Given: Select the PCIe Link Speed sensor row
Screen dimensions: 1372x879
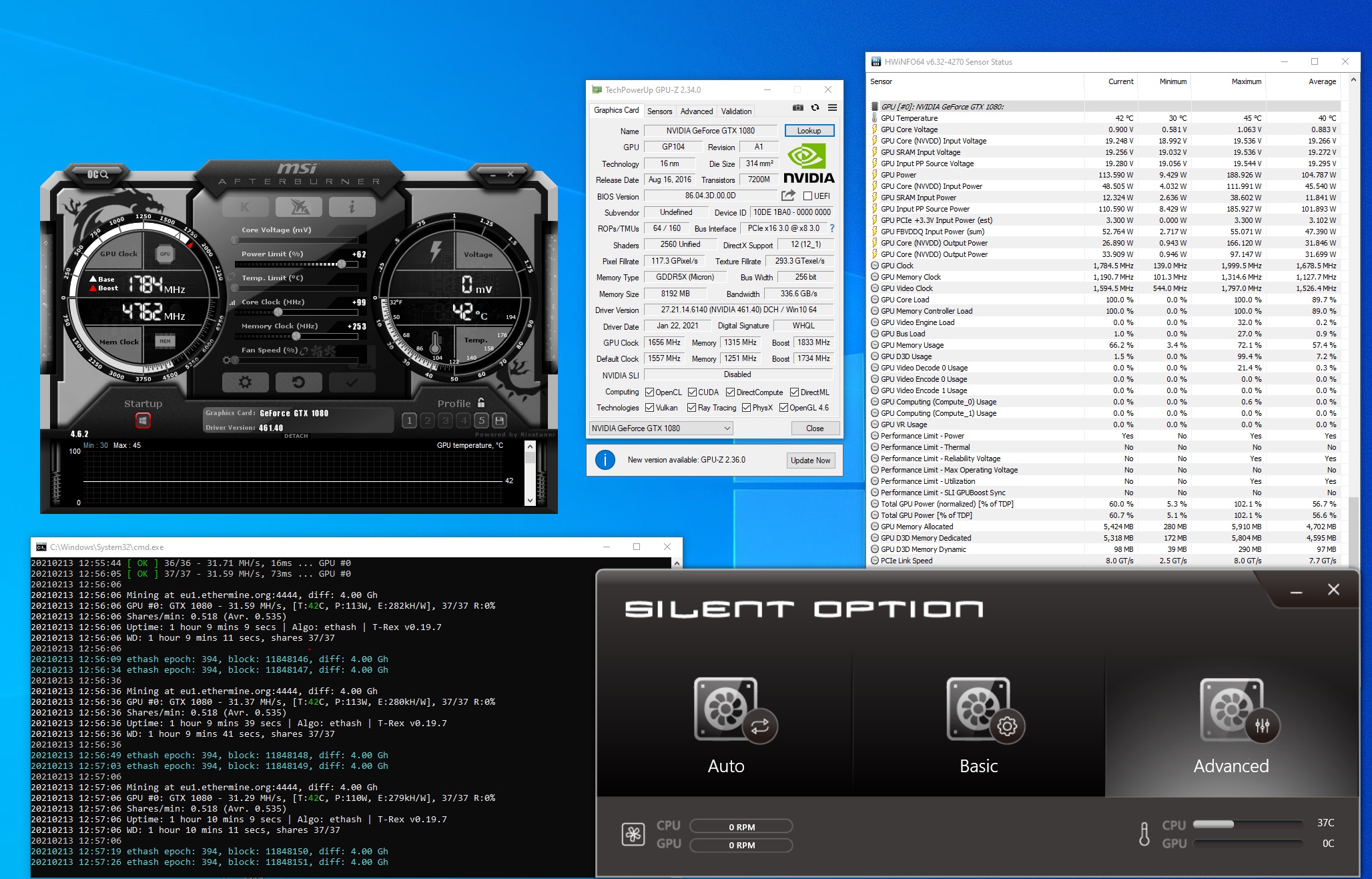Looking at the screenshot, I should pos(1104,561).
